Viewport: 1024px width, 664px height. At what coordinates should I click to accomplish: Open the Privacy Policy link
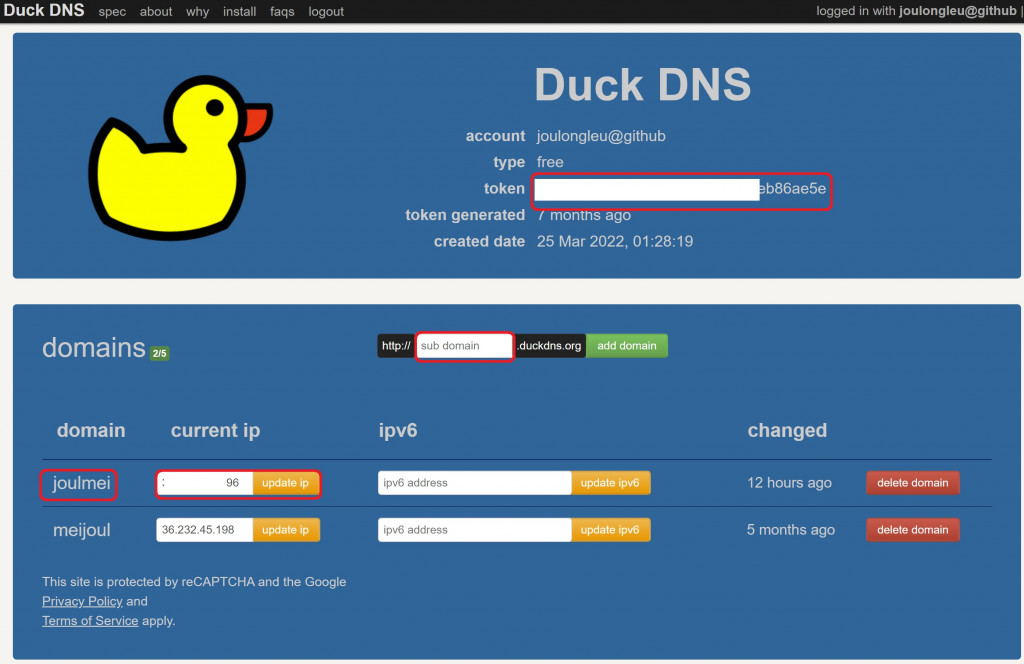82,601
